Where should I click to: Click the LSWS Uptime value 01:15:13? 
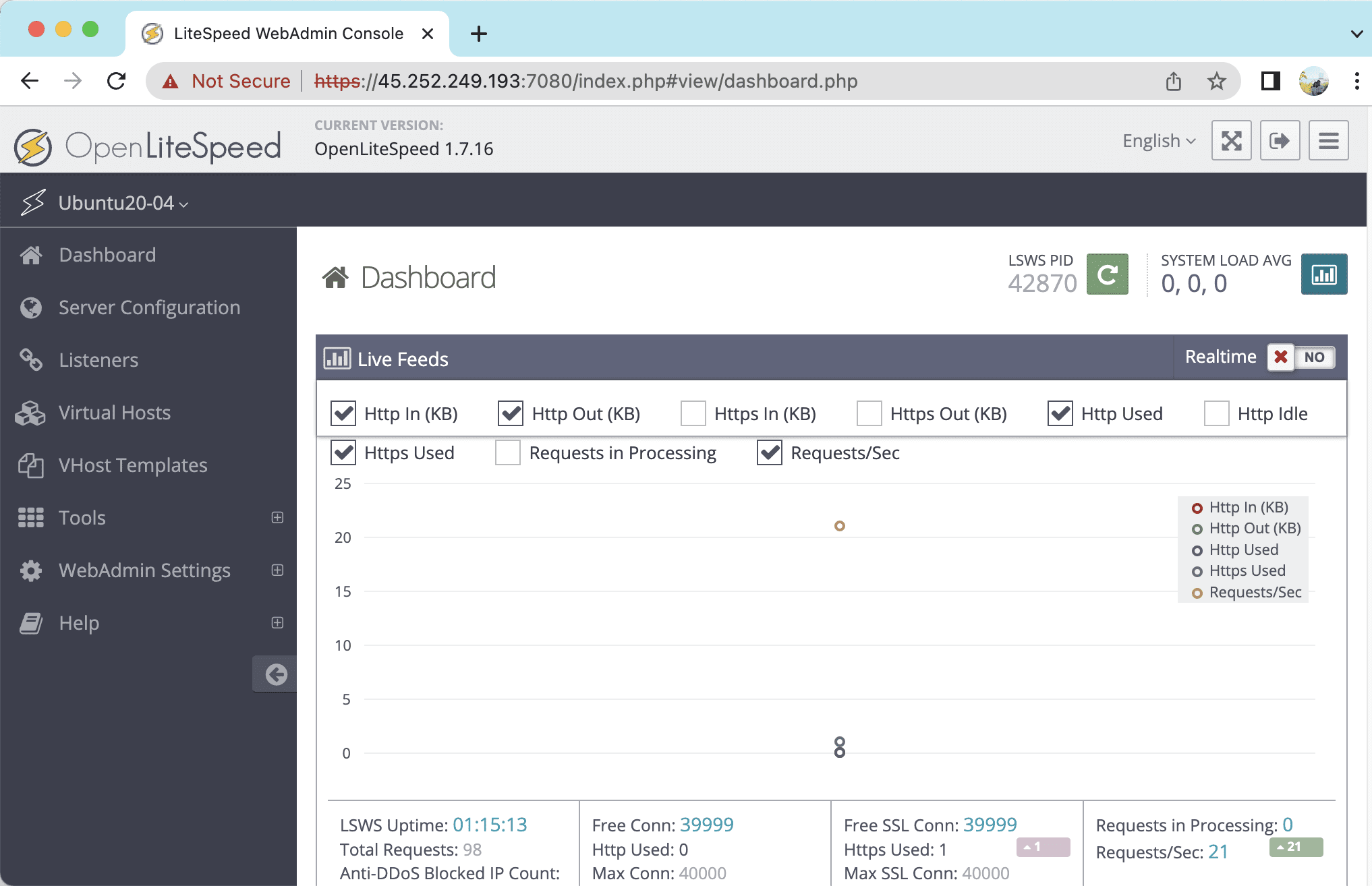point(490,825)
